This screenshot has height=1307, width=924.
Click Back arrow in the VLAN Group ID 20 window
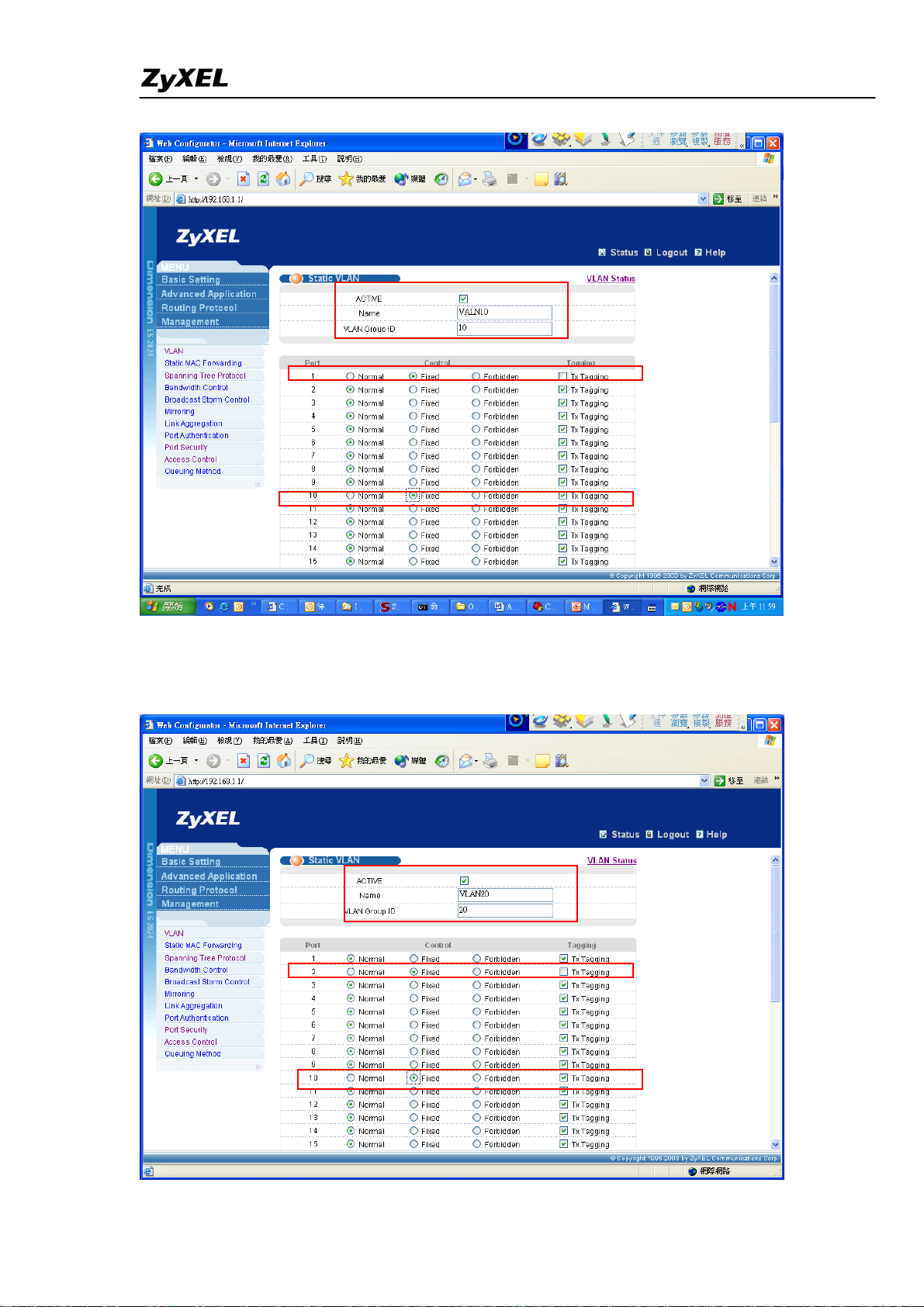156,761
